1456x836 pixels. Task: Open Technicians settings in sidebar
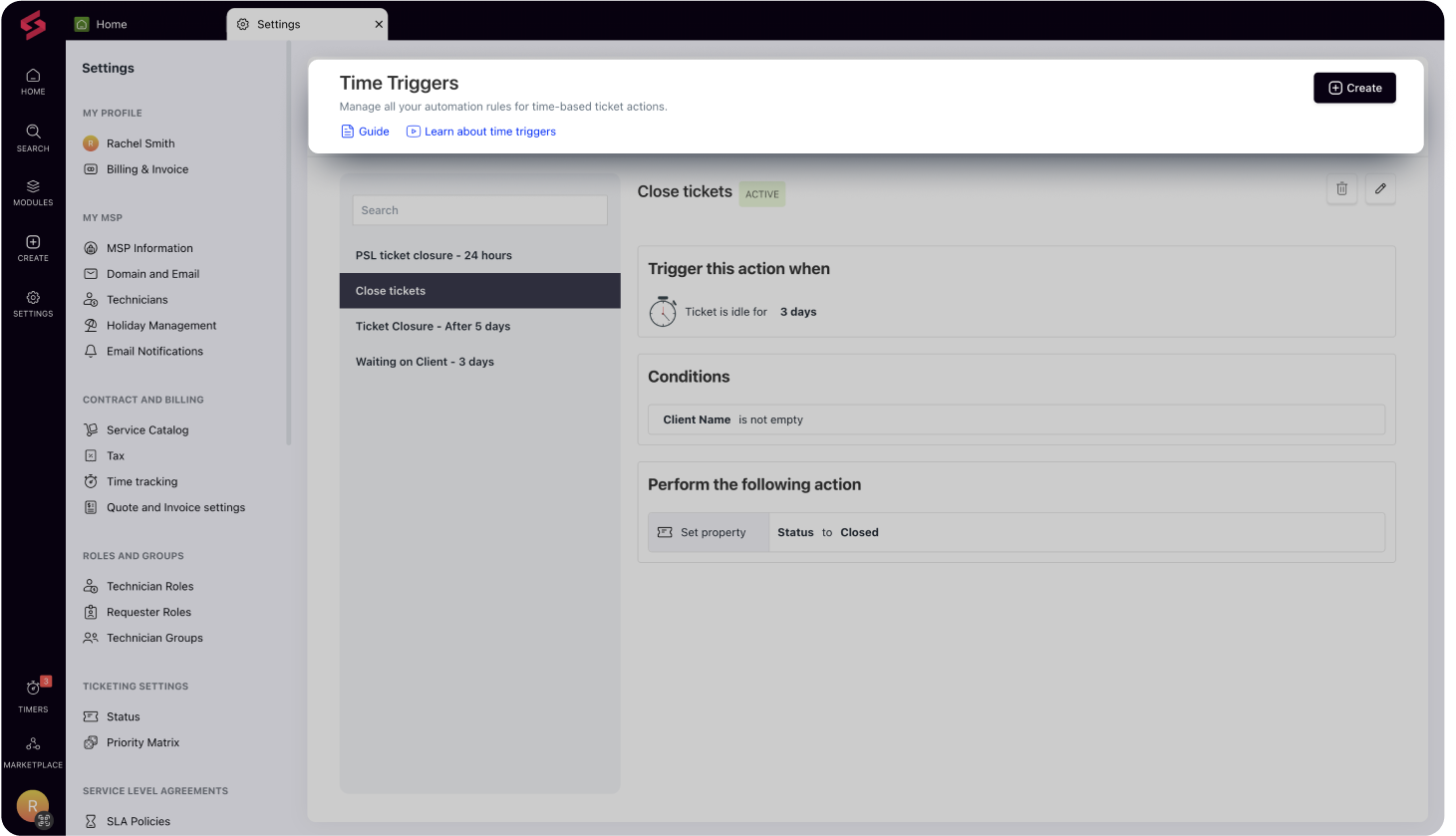138,299
